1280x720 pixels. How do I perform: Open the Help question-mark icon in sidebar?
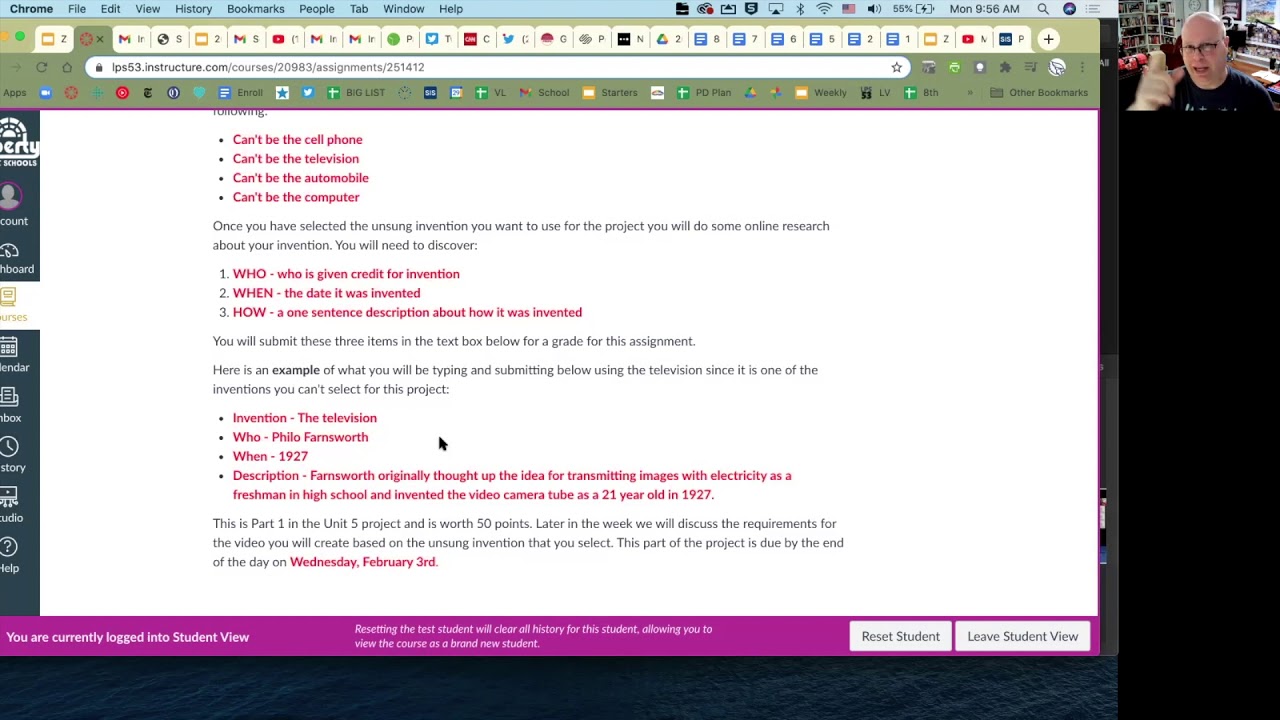(x=9, y=547)
